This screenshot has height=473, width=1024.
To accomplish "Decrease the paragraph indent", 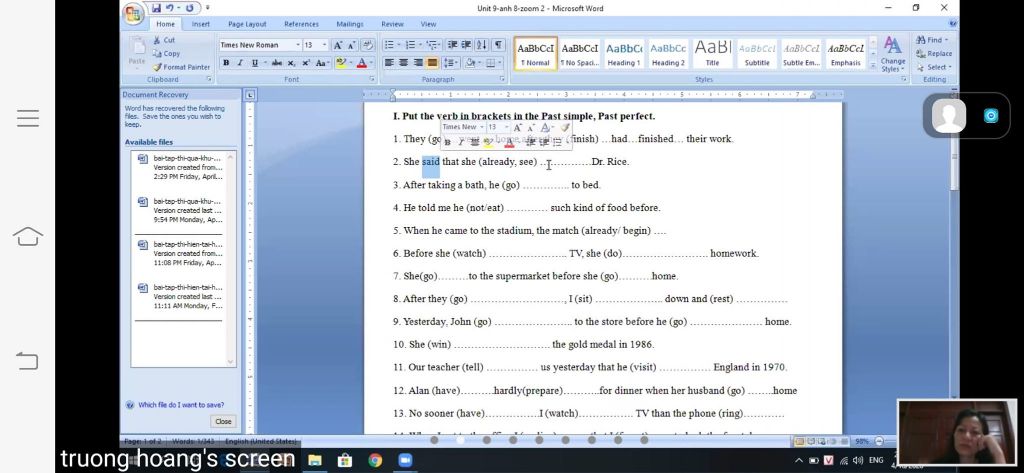I will tap(452, 45).
